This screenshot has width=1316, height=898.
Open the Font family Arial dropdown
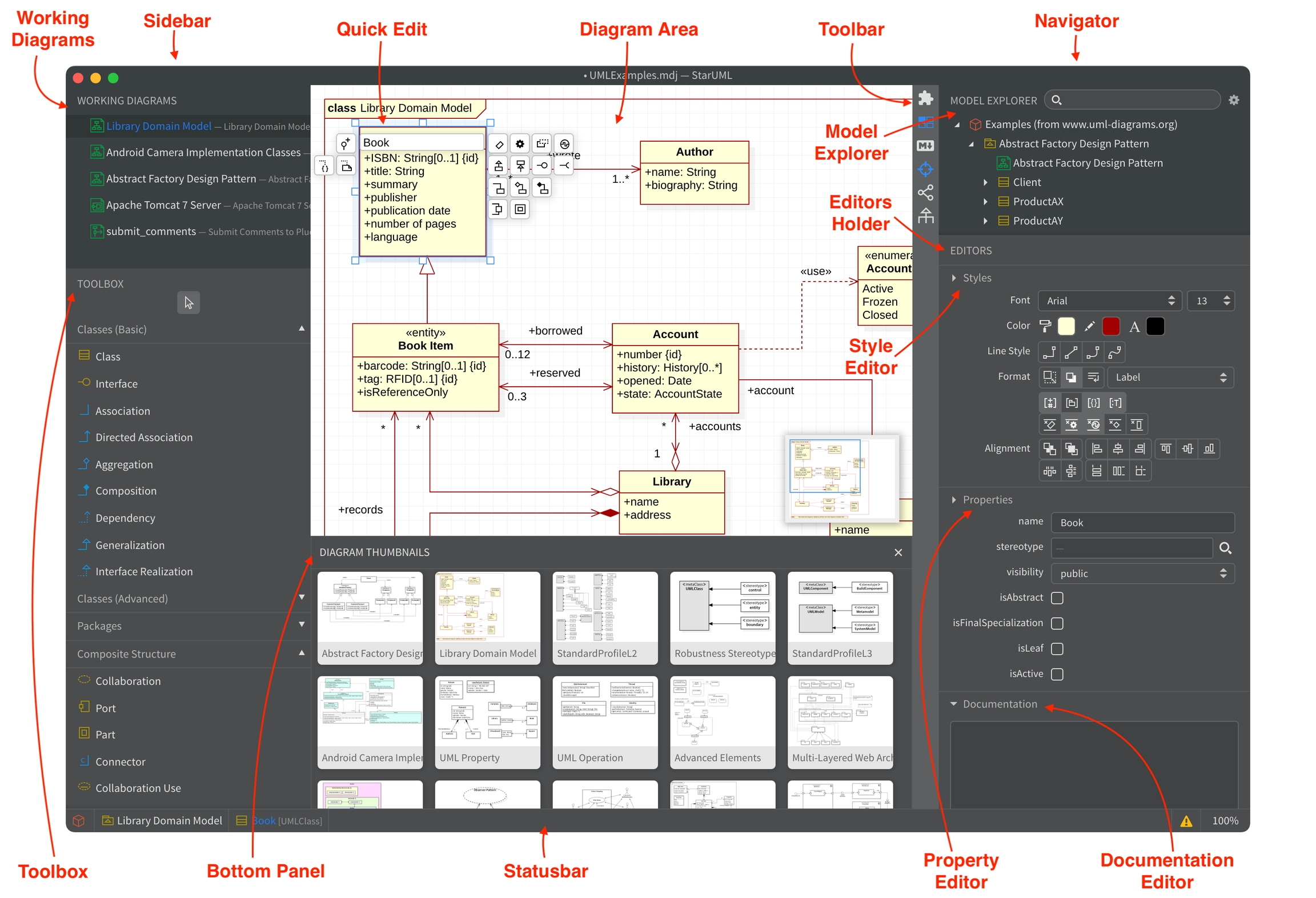point(1109,300)
